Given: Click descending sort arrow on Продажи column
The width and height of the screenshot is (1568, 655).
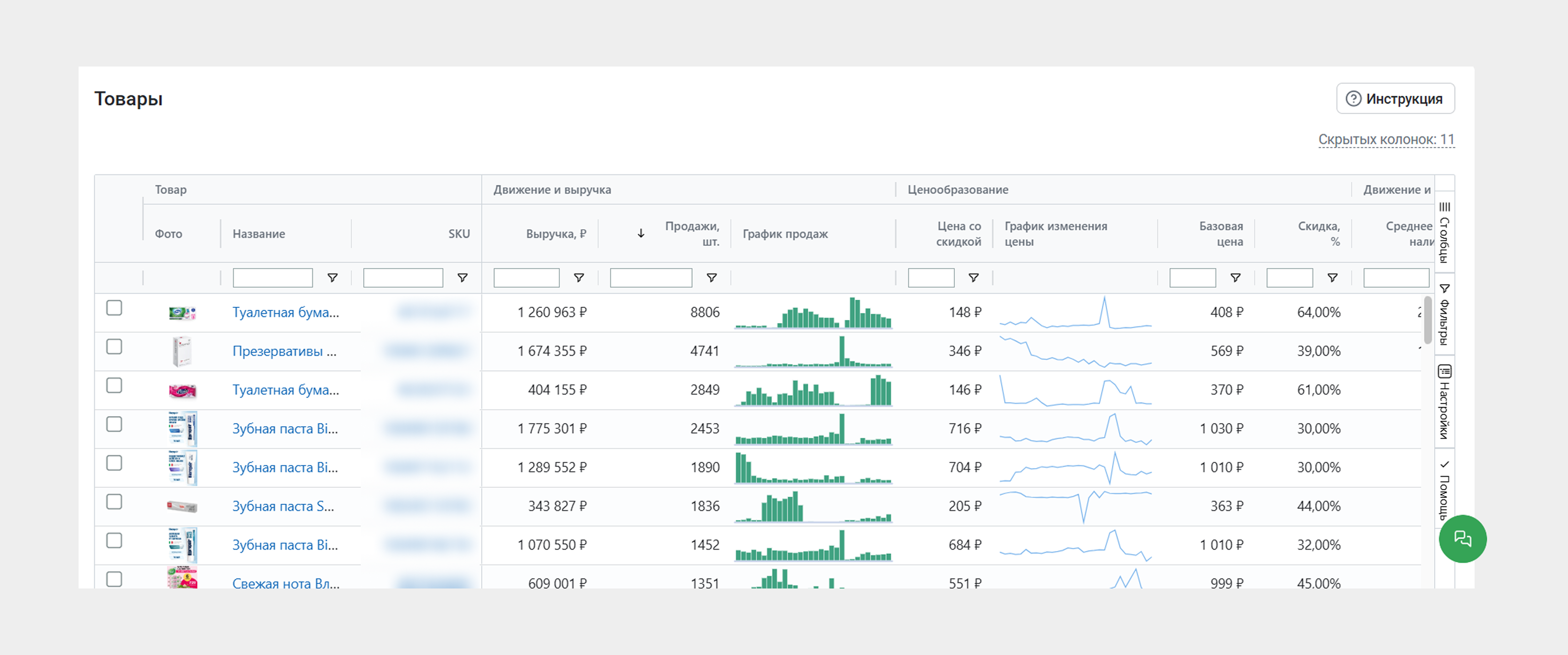Looking at the screenshot, I should coord(641,234).
